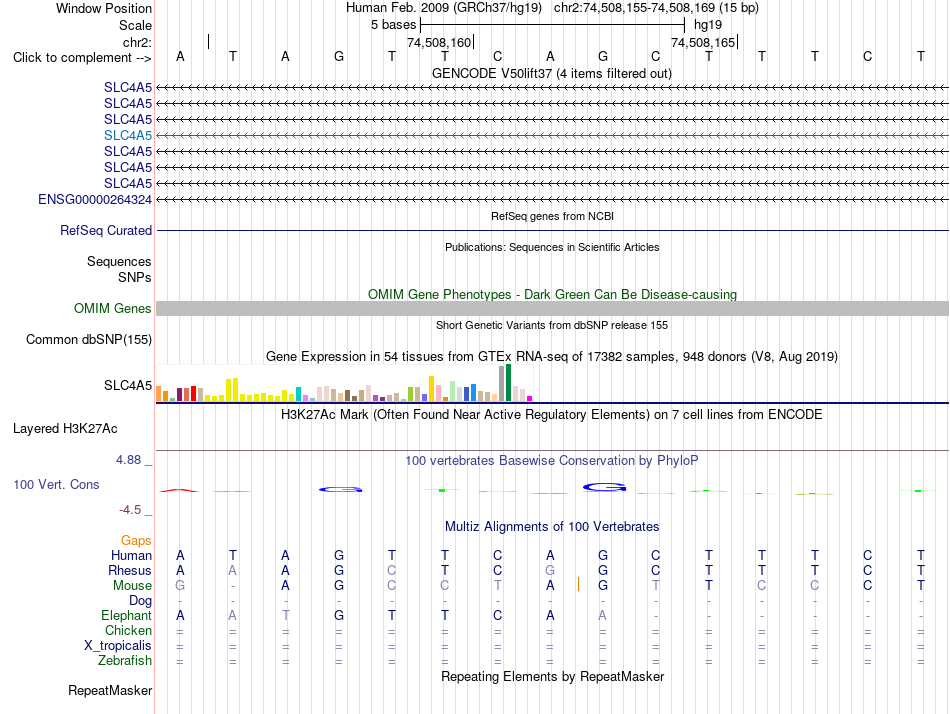This screenshot has width=950, height=714.
Task: Open RefSeq Curated track label
Action: [x=106, y=230]
